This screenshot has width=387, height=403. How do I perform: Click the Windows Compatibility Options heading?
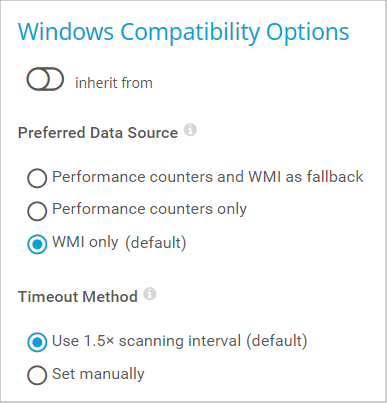tap(183, 32)
